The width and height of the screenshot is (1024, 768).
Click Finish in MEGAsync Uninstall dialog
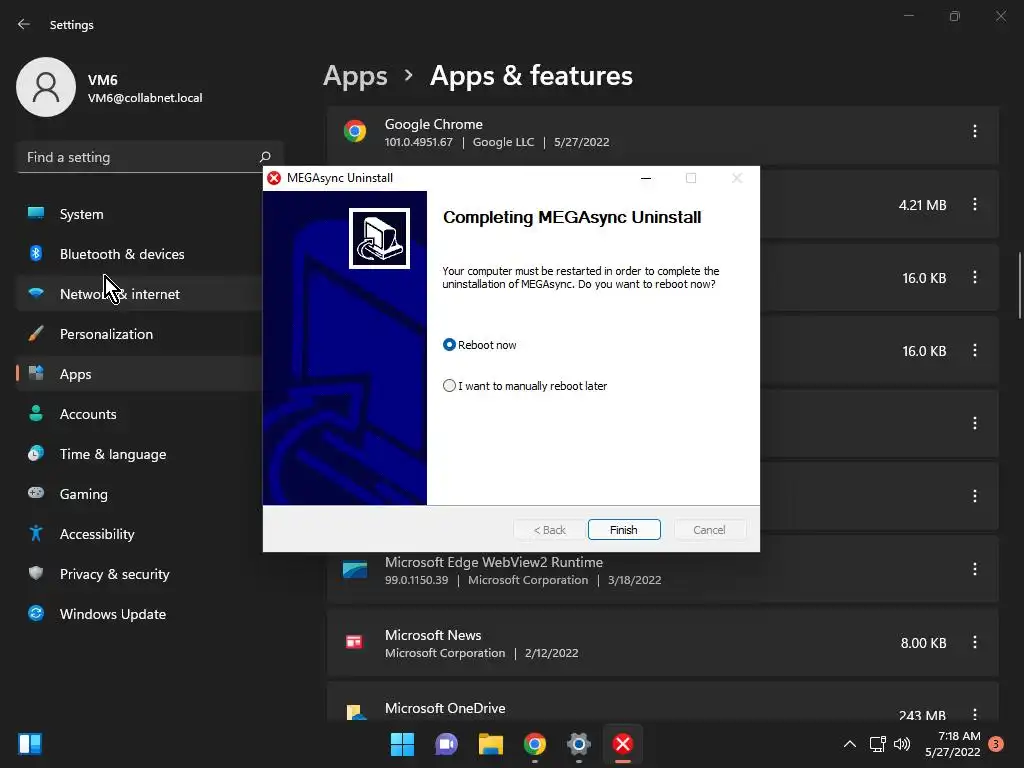tap(624, 530)
